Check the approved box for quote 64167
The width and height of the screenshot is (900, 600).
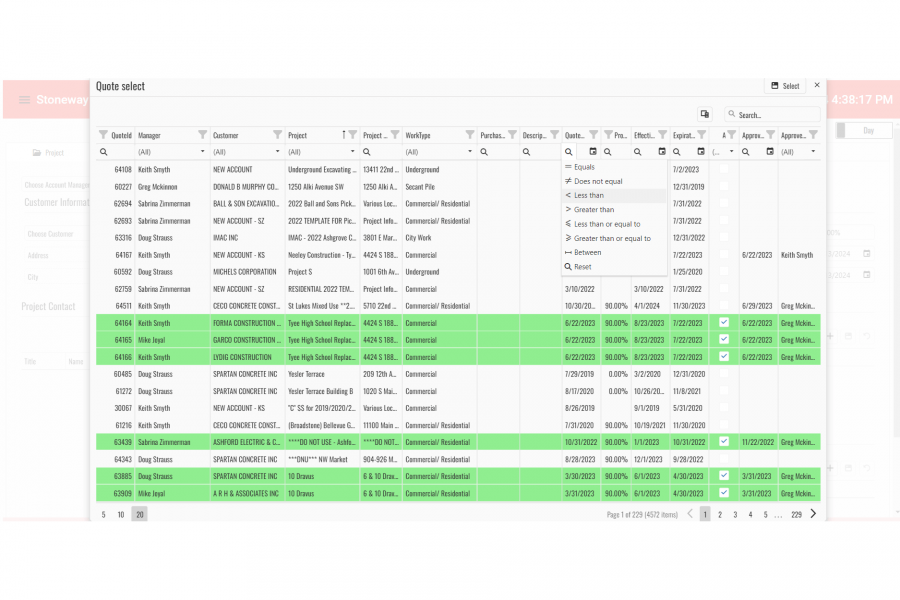click(x=724, y=254)
